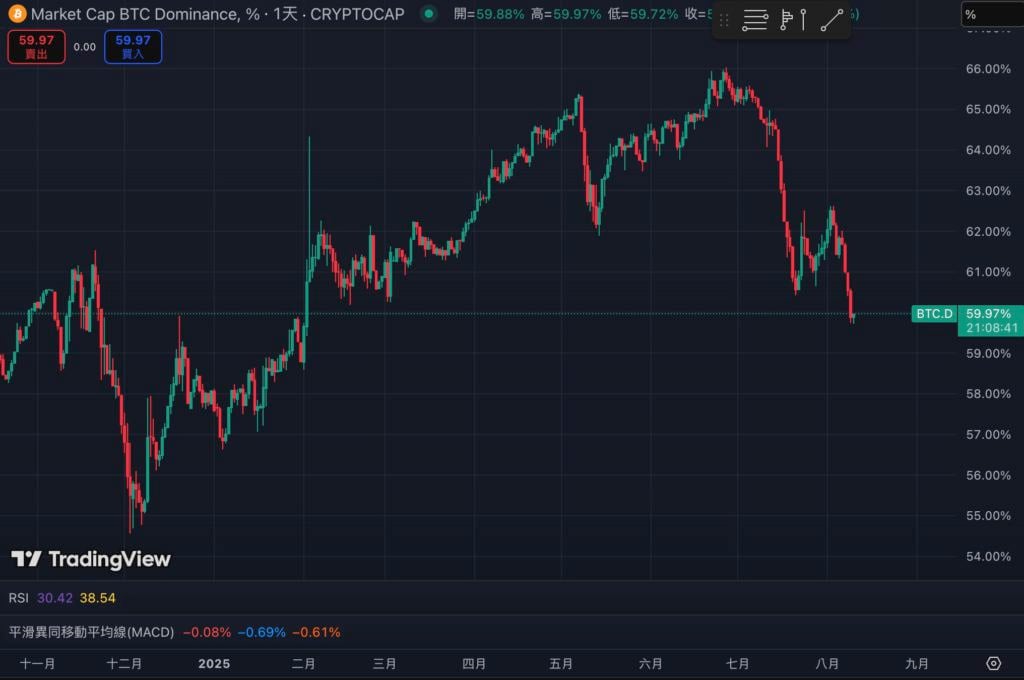Select the trend line drawing tool
The image size is (1024, 680).
[x=832, y=20]
